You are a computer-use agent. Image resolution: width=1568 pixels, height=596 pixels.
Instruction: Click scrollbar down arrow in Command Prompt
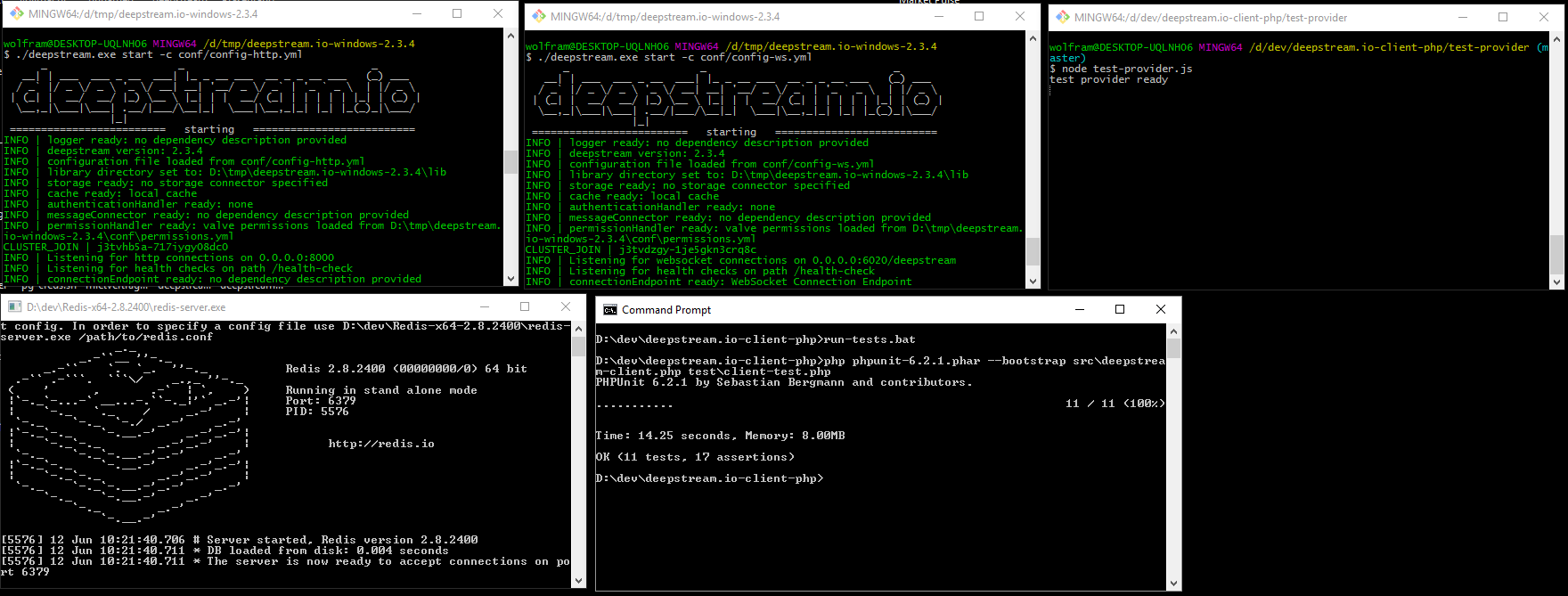coord(1174,584)
